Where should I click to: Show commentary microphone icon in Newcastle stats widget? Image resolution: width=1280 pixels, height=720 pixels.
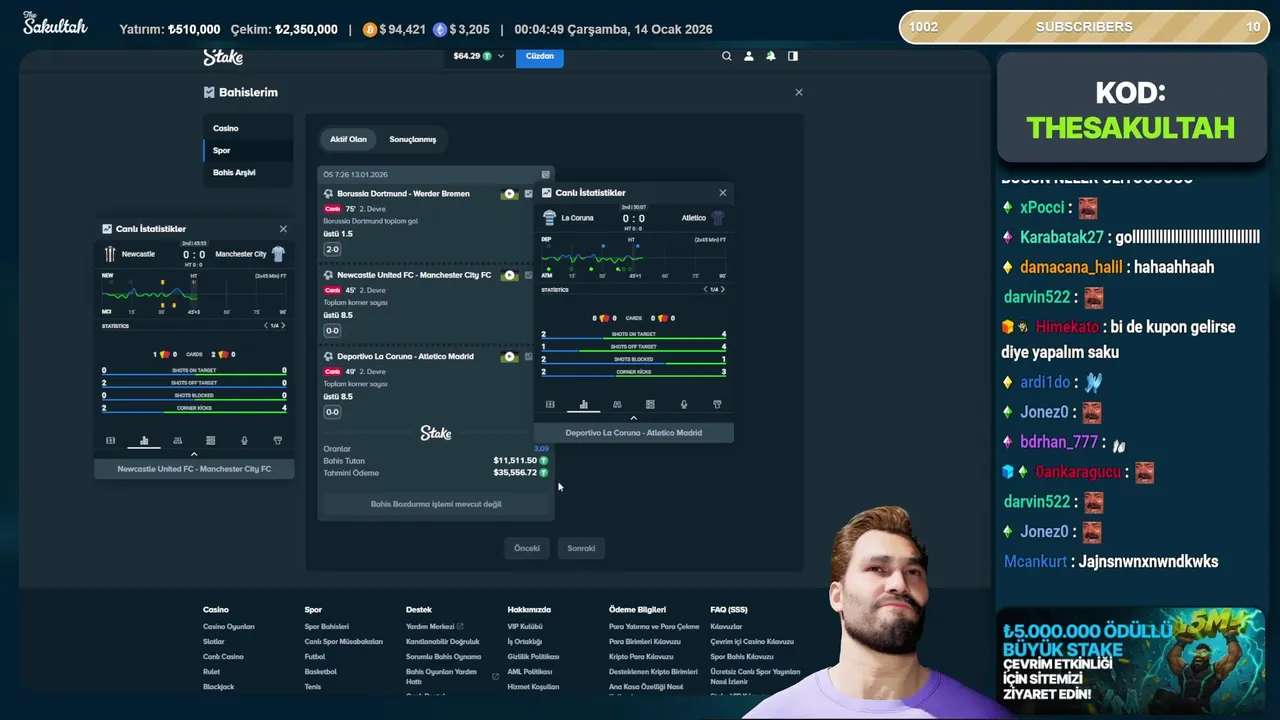tap(244, 440)
